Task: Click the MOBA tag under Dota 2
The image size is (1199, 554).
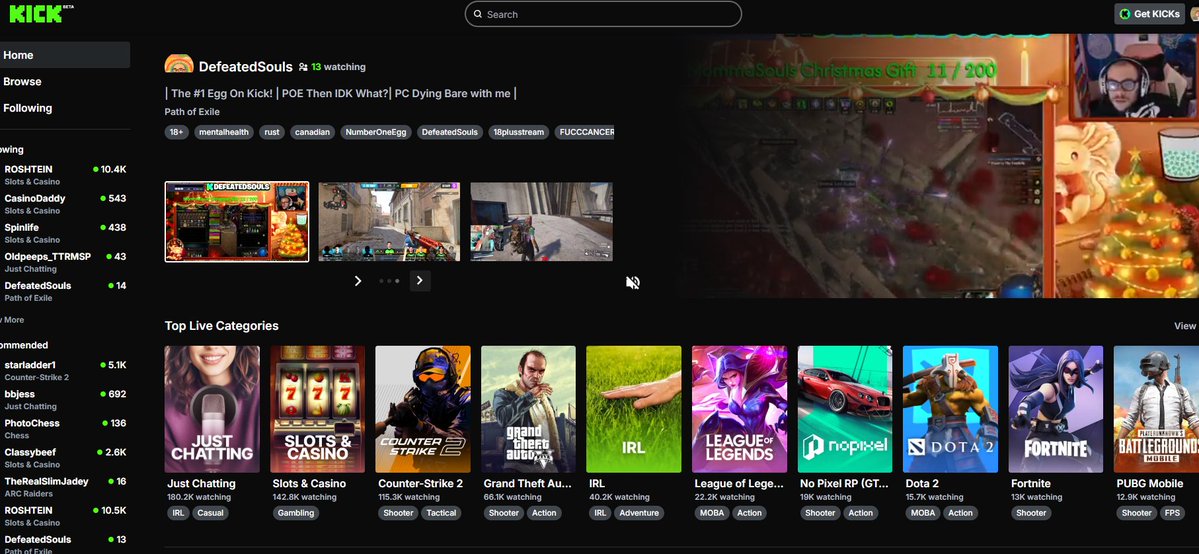Action: [x=921, y=513]
